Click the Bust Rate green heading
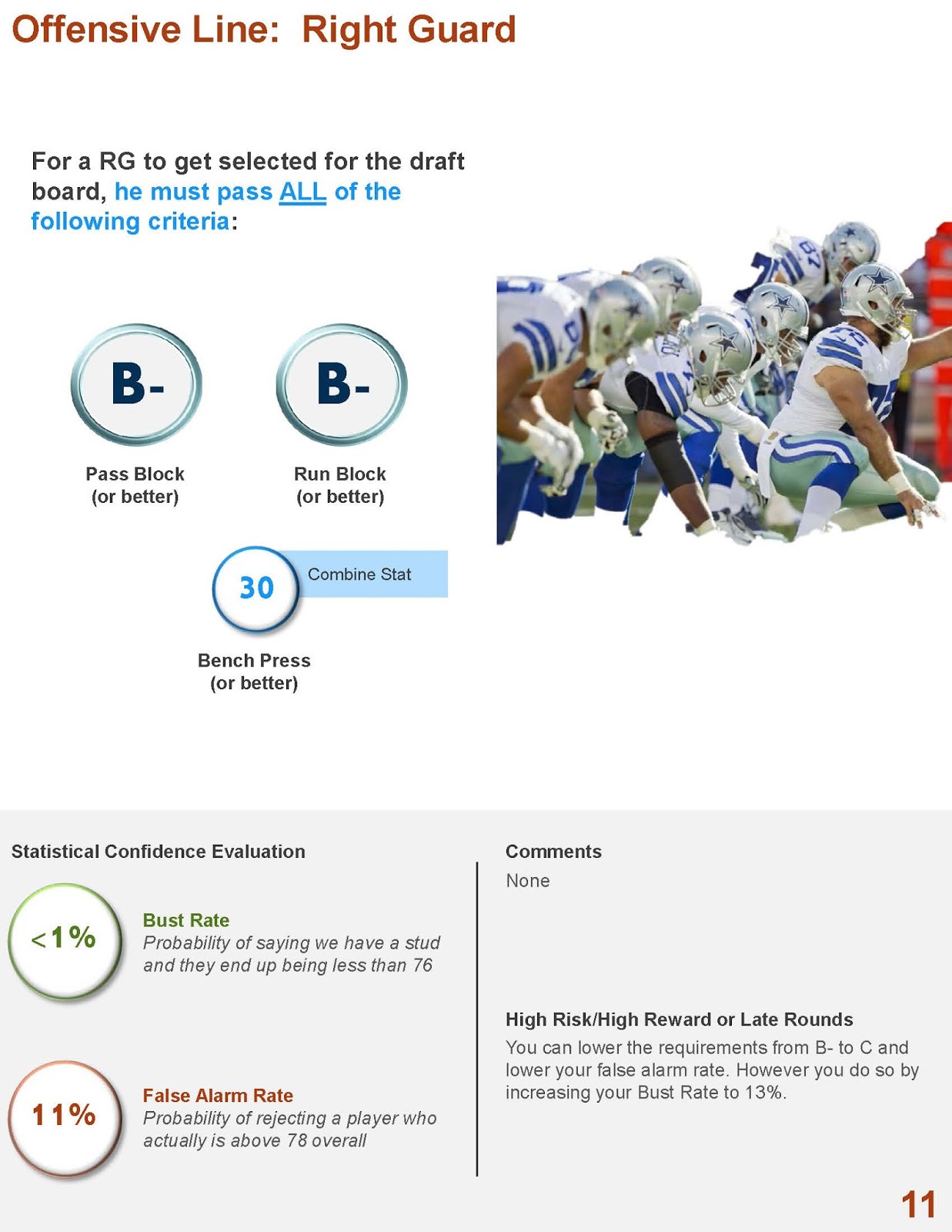Screen dimensions: 952x1232 (186, 920)
